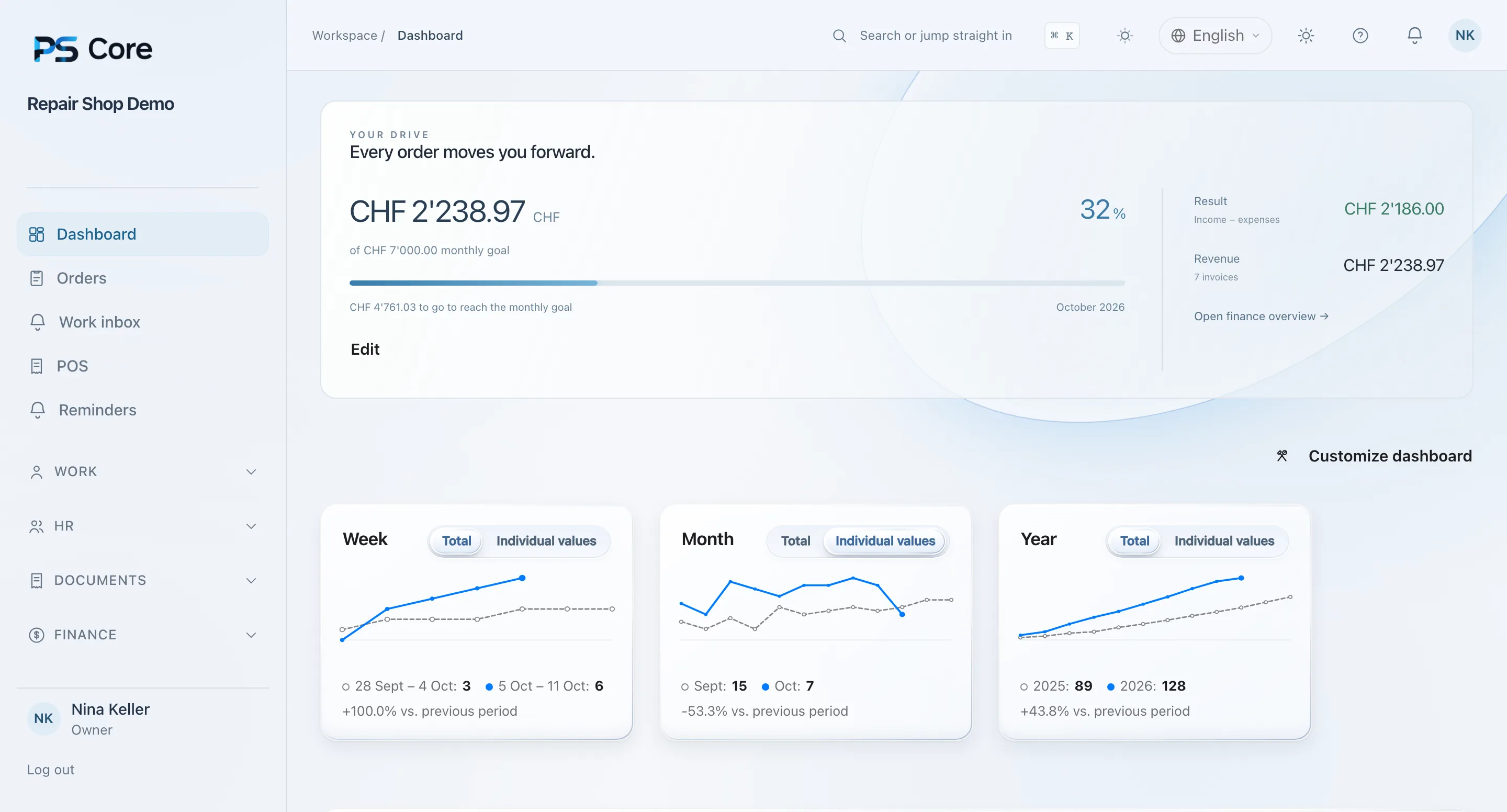The image size is (1507, 812).
Task: Click the NK avatar in top bar
Action: click(x=1464, y=36)
